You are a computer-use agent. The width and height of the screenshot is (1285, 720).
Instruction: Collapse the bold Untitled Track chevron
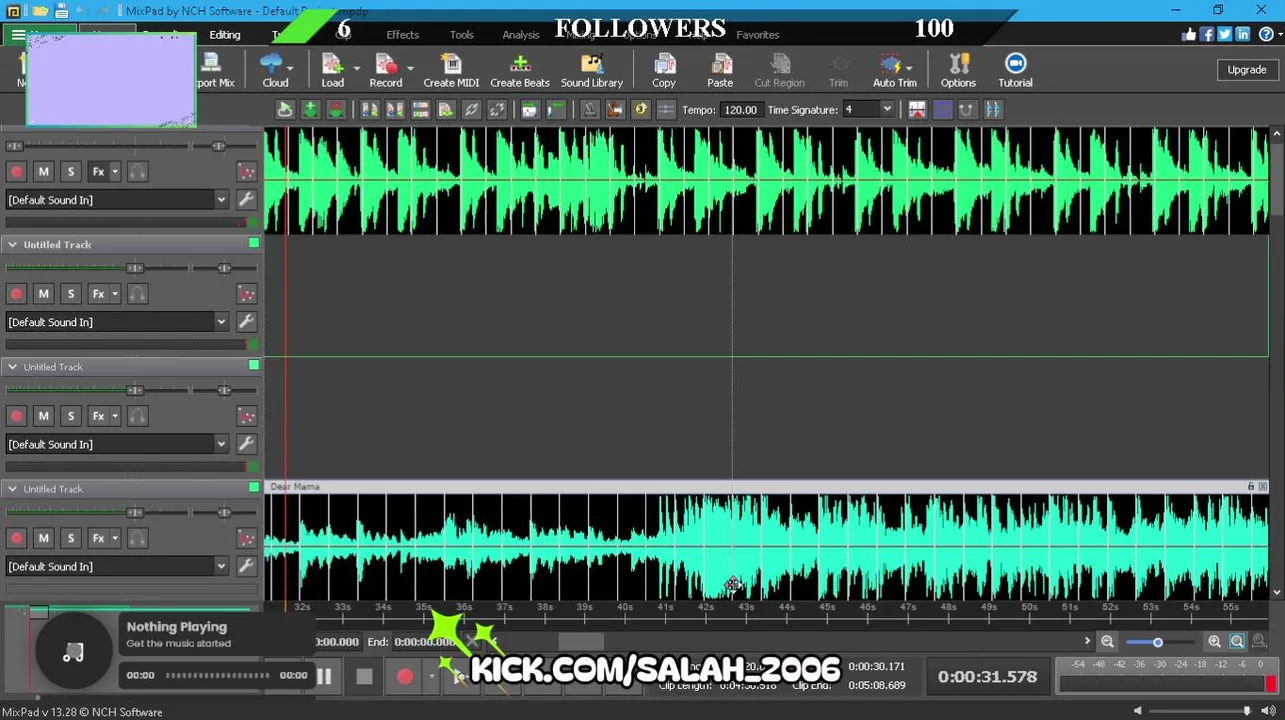(12, 244)
